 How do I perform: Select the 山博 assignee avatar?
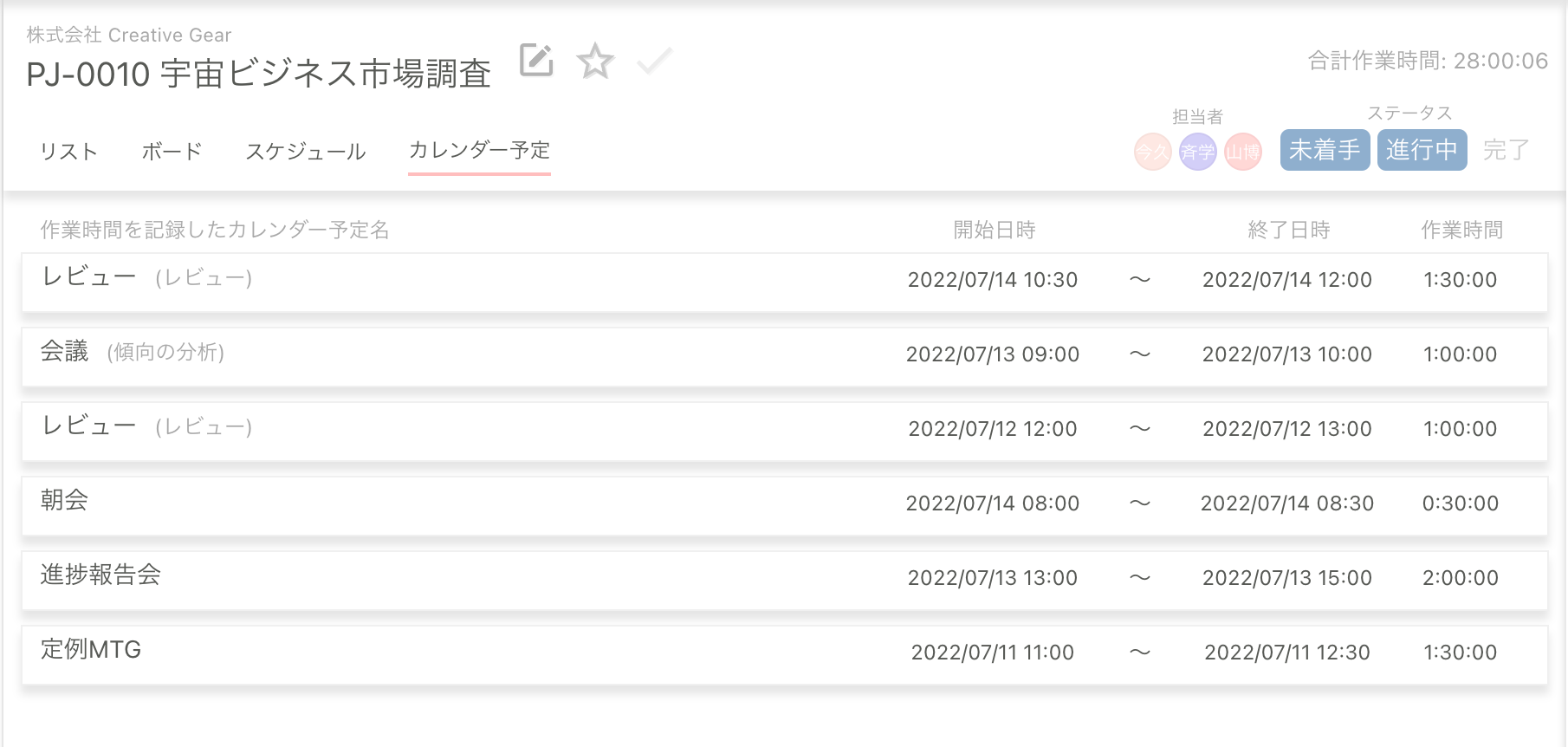[x=1242, y=153]
